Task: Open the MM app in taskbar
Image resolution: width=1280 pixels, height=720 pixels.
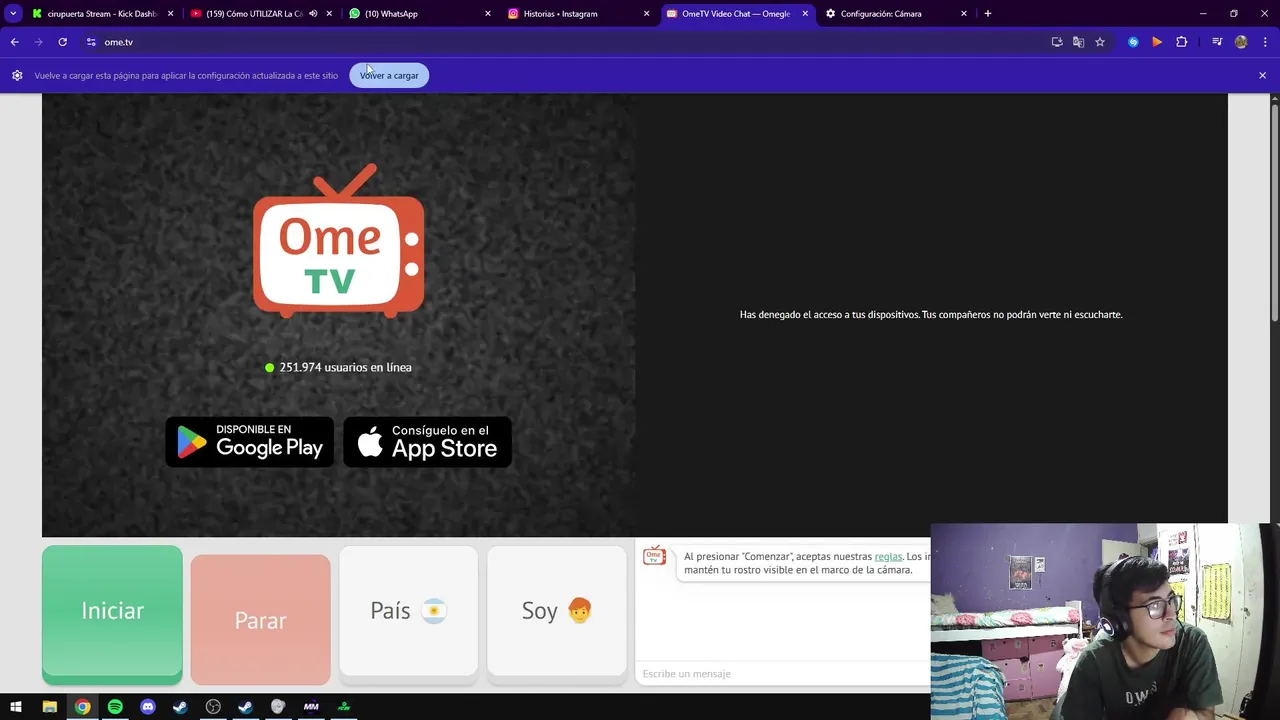Action: (311, 707)
